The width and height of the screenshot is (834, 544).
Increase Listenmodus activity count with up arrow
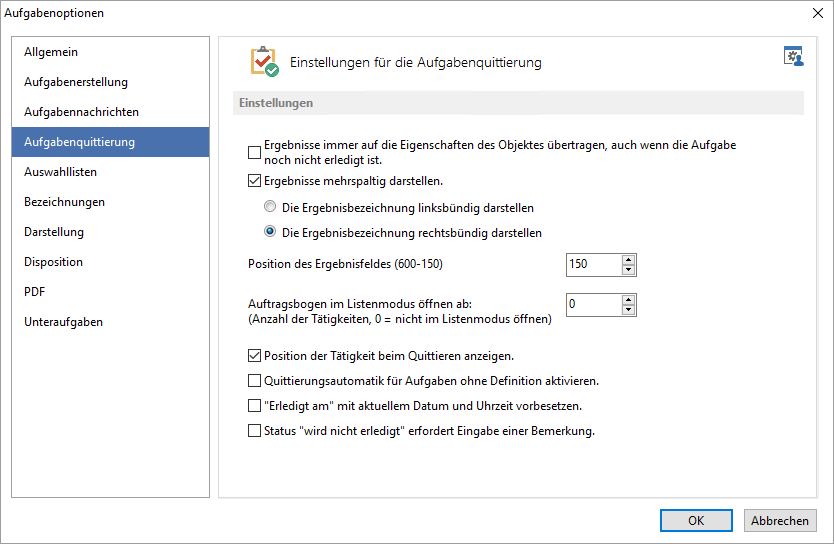tap(629, 299)
